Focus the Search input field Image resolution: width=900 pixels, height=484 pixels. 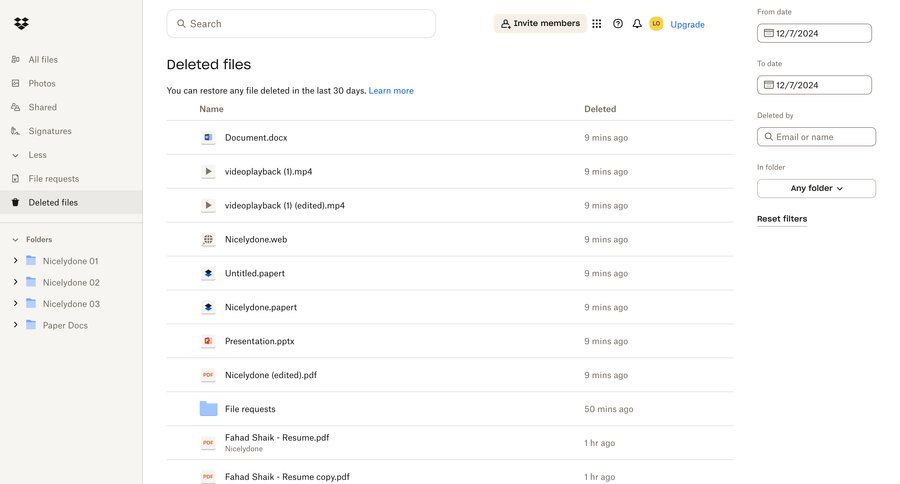tap(301, 24)
